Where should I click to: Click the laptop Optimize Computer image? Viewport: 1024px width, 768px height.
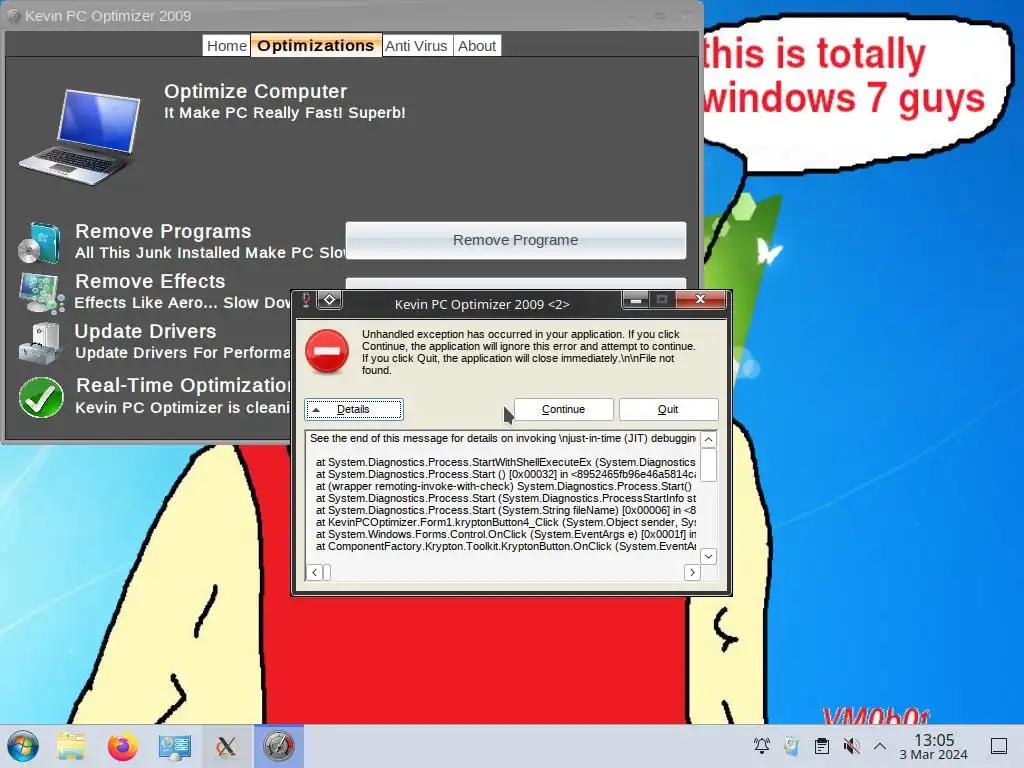point(80,137)
